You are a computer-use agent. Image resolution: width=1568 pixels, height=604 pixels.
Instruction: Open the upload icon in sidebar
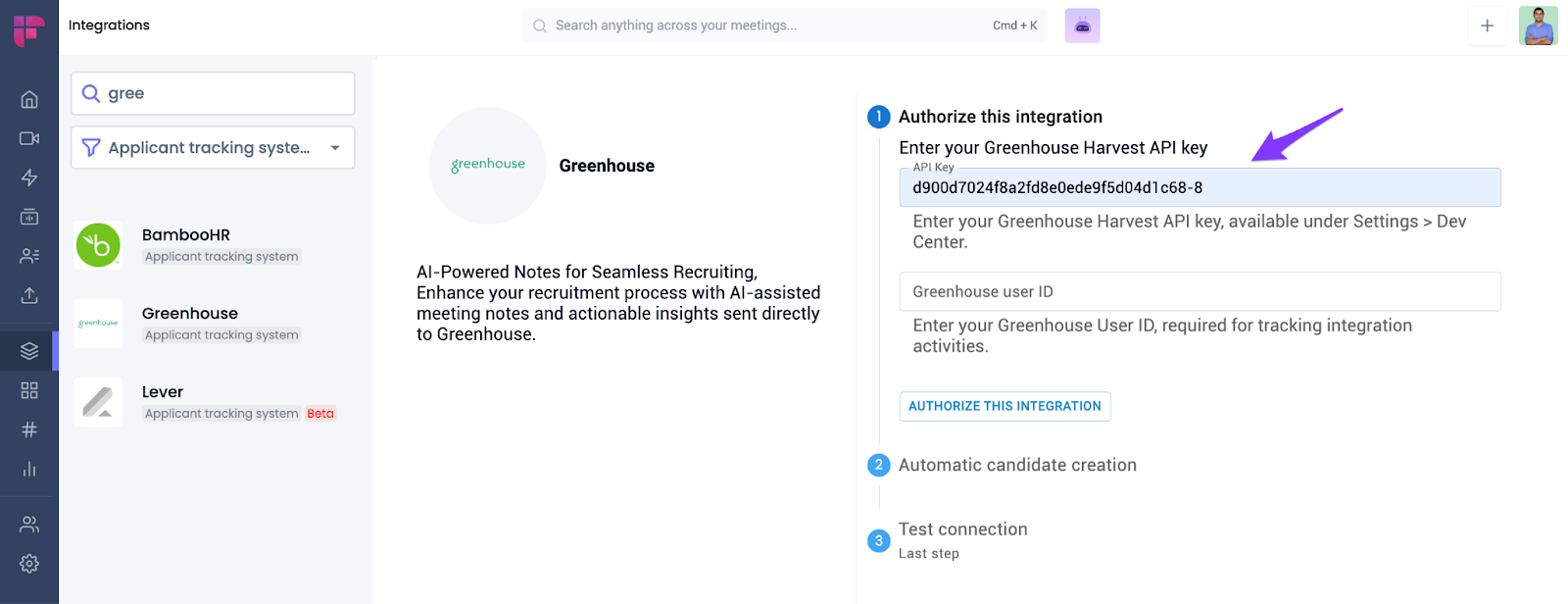pyautogui.click(x=29, y=295)
